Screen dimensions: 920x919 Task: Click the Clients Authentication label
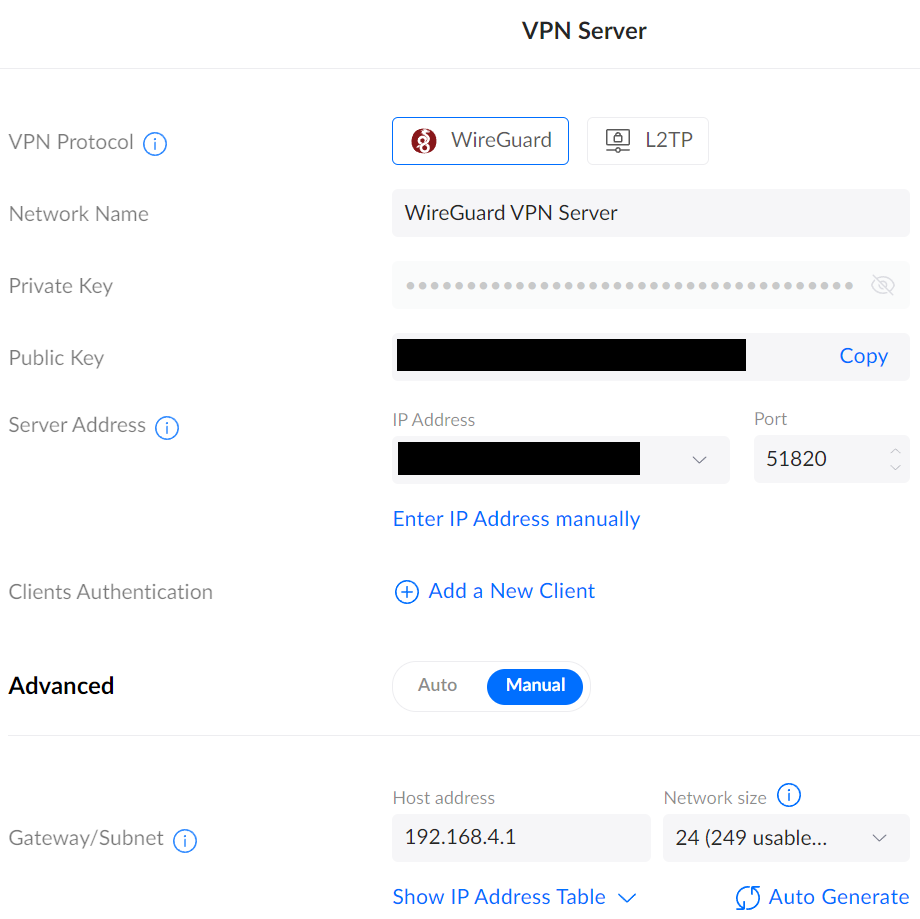(111, 592)
